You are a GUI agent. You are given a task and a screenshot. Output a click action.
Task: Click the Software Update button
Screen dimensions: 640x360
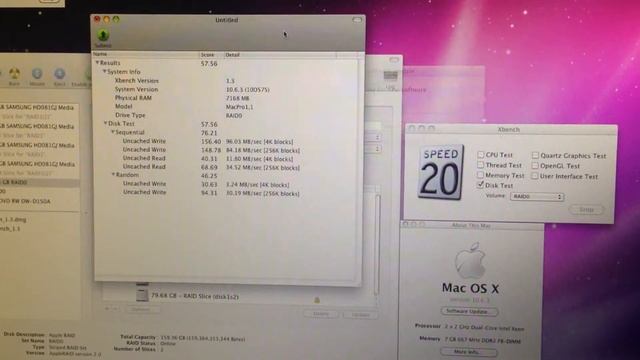[x=469, y=311]
